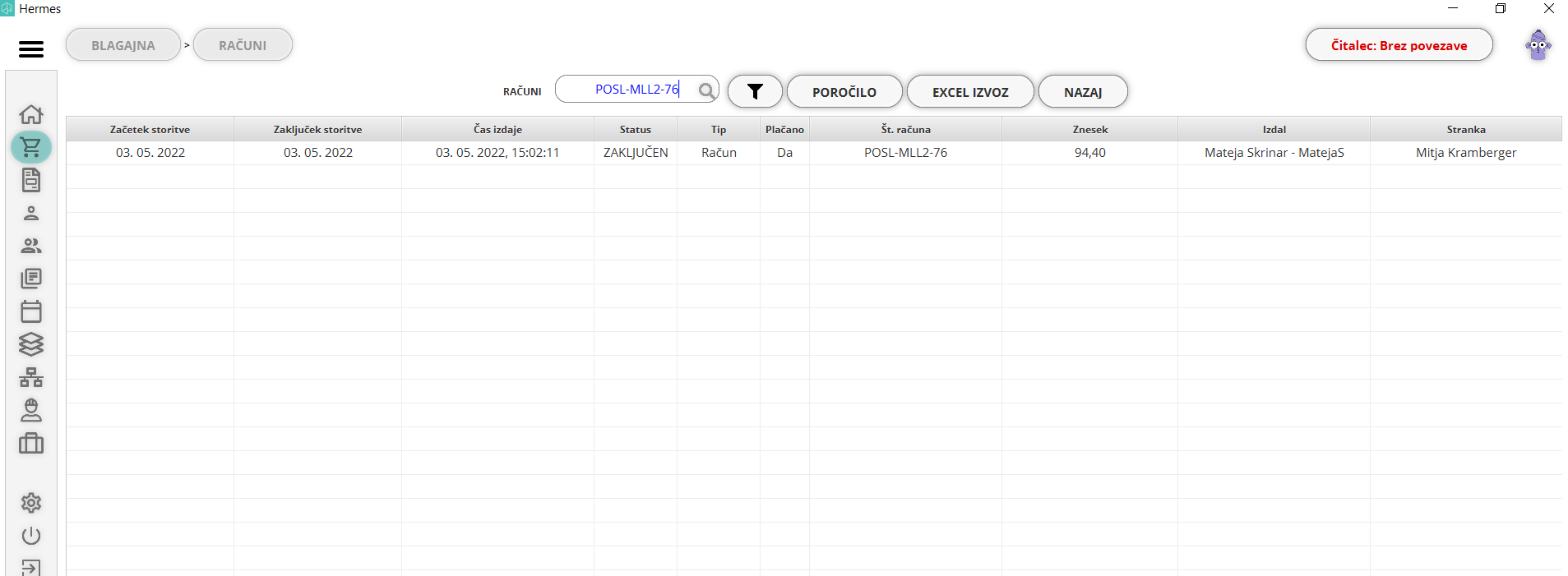Sort by Št. računa column header
This screenshot has height=576, width=1568.
(905, 129)
